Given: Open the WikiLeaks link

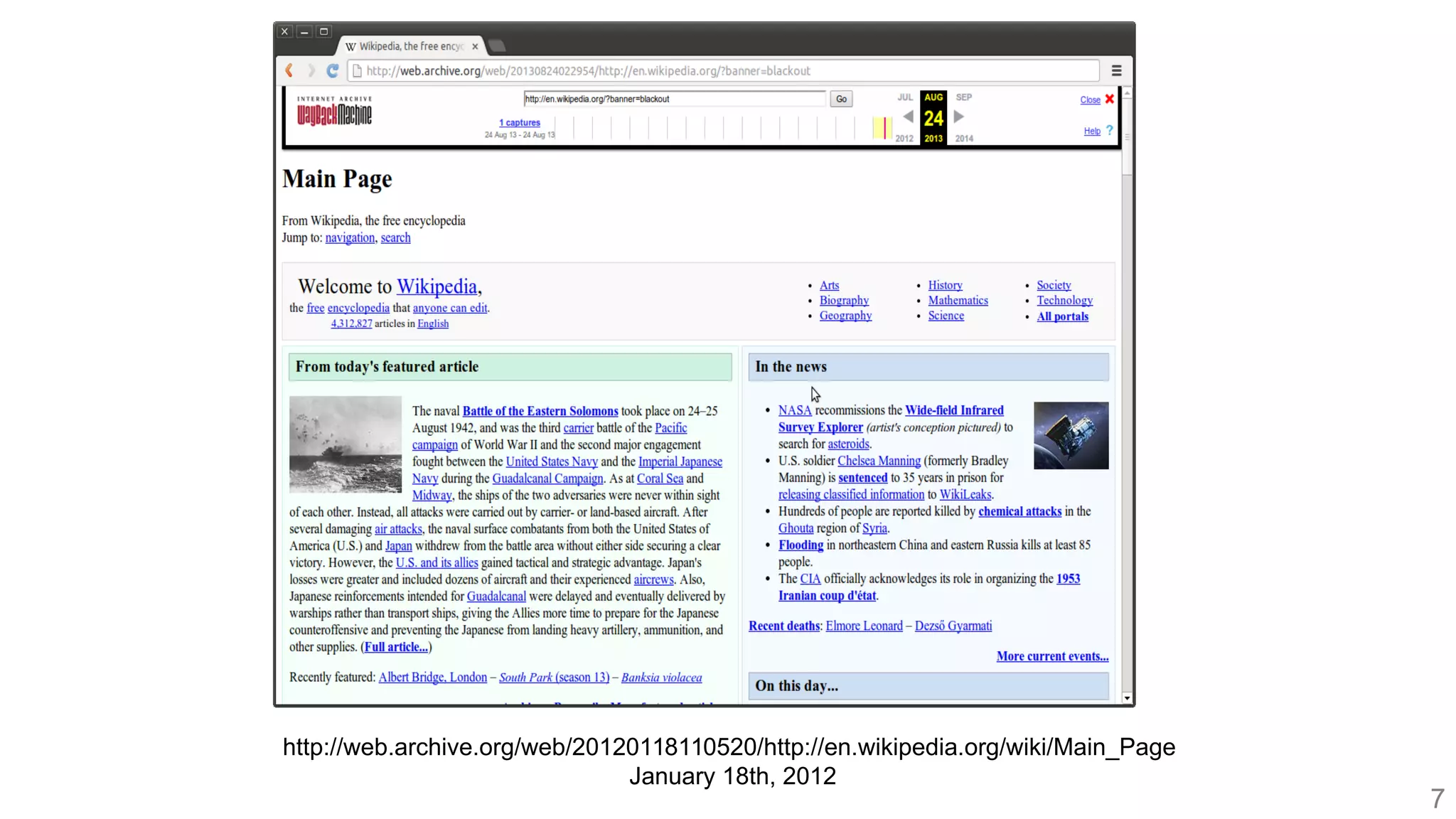Looking at the screenshot, I should pos(965,495).
